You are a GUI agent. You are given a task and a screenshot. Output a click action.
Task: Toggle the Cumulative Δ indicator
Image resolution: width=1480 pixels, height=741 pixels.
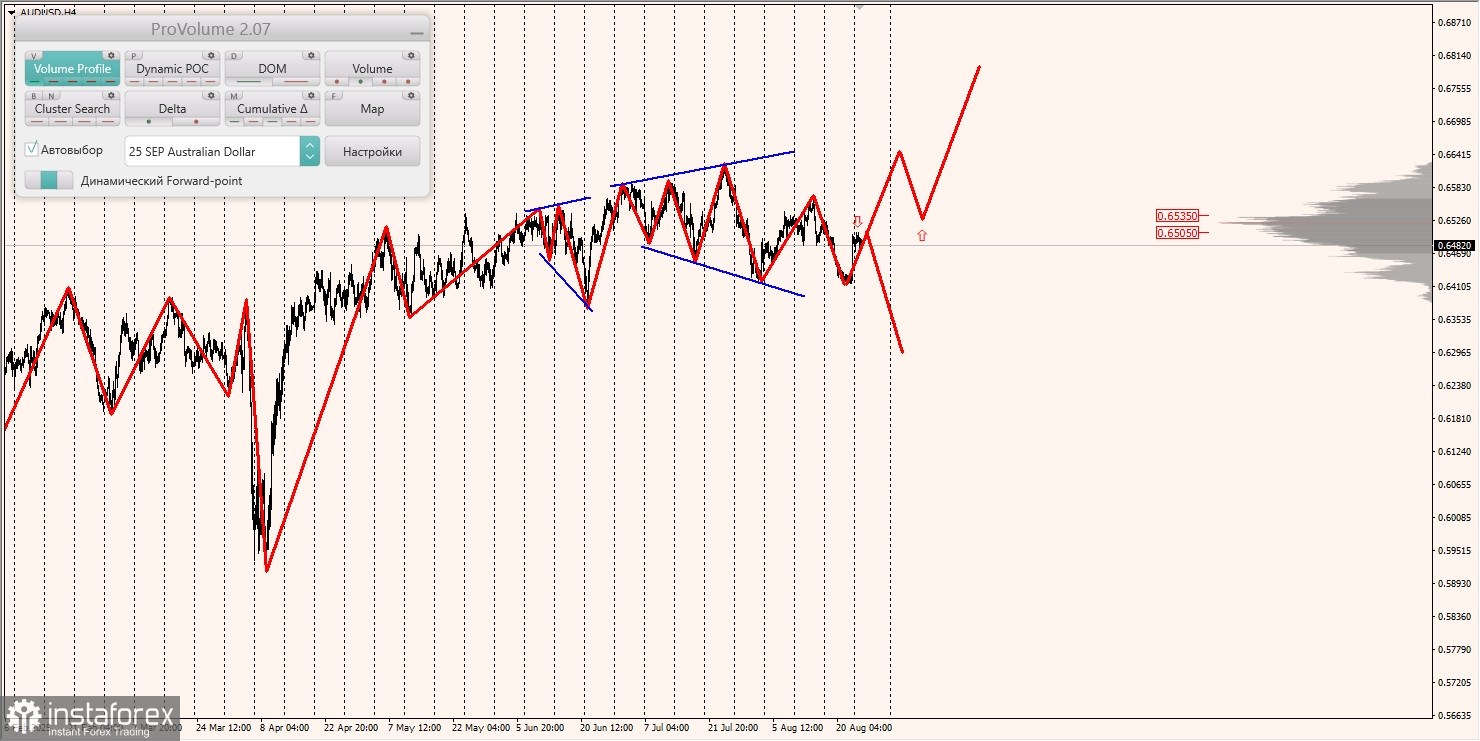272,109
